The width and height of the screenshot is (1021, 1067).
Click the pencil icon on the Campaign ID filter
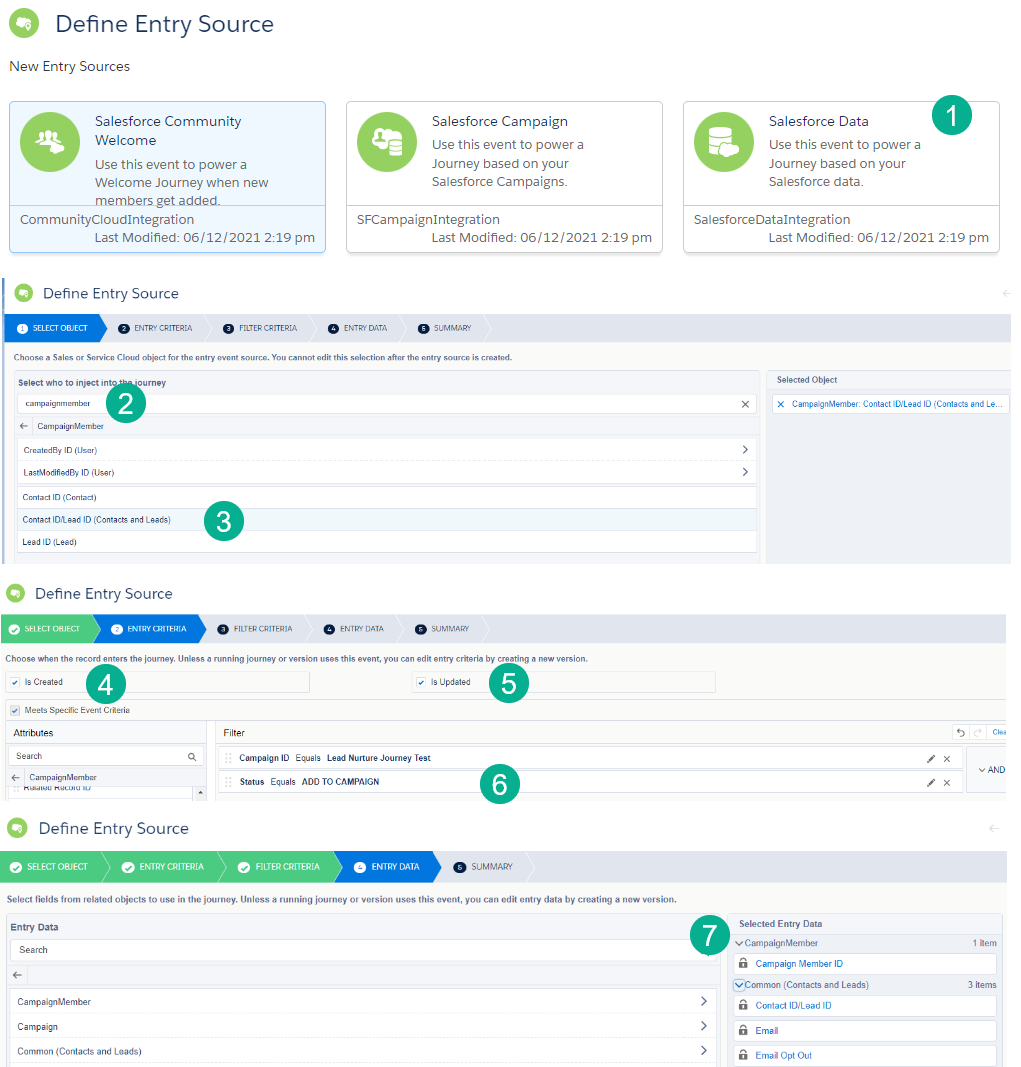pos(931,758)
